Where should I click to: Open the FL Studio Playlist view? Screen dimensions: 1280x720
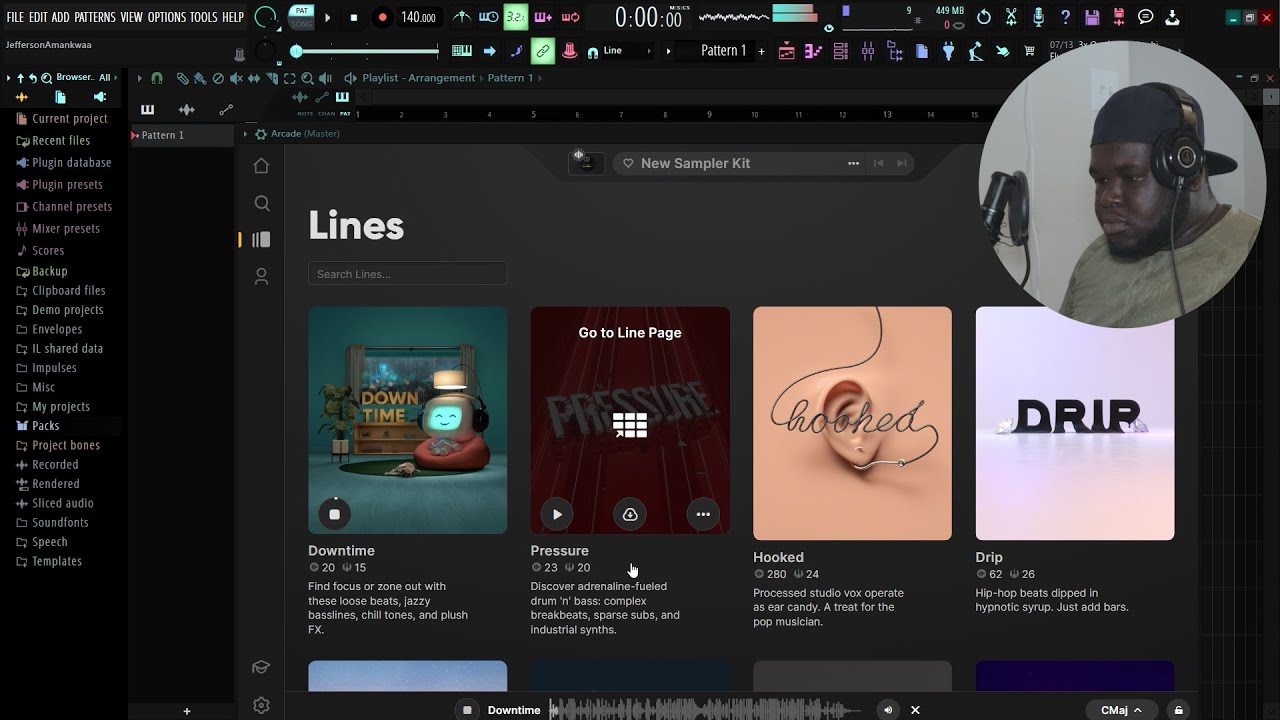tap(787, 51)
